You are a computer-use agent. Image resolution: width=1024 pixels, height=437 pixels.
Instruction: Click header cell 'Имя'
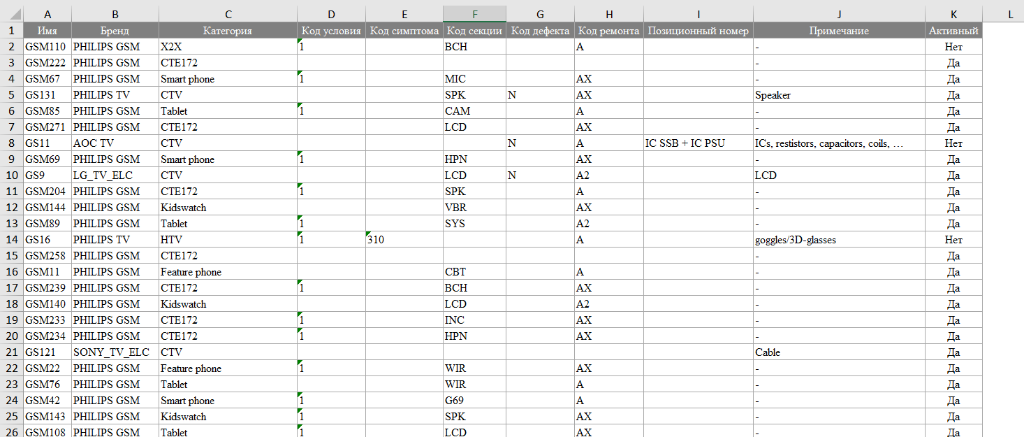click(47, 31)
